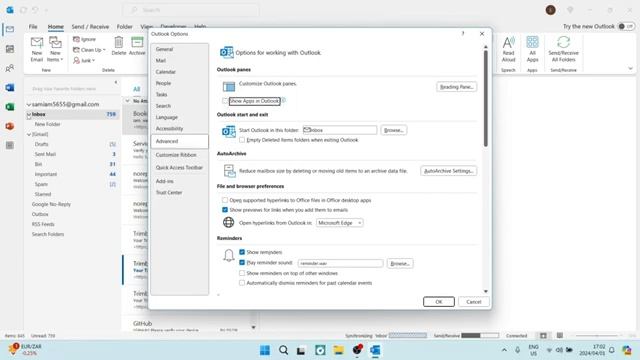Click Browse next to Start Outlook folder
Image resolution: width=640 pixels, height=360 pixels.
click(x=393, y=130)
